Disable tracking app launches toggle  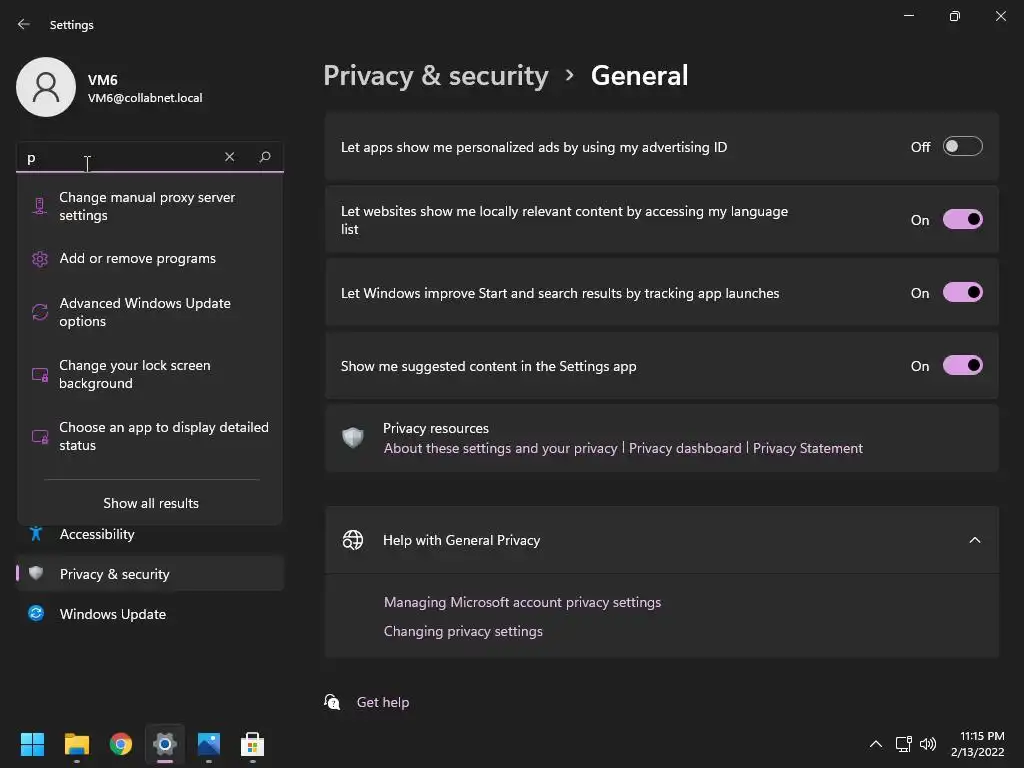(962, 293)
